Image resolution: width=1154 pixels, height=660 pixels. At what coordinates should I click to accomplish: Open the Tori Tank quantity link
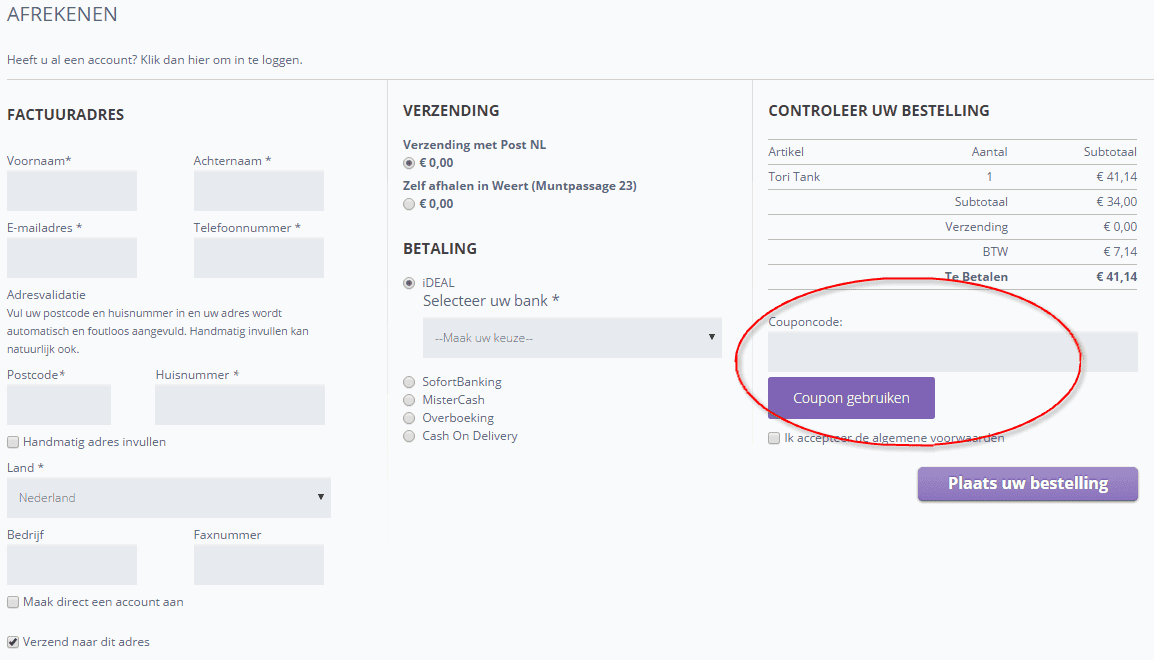(x=989, y=177)
